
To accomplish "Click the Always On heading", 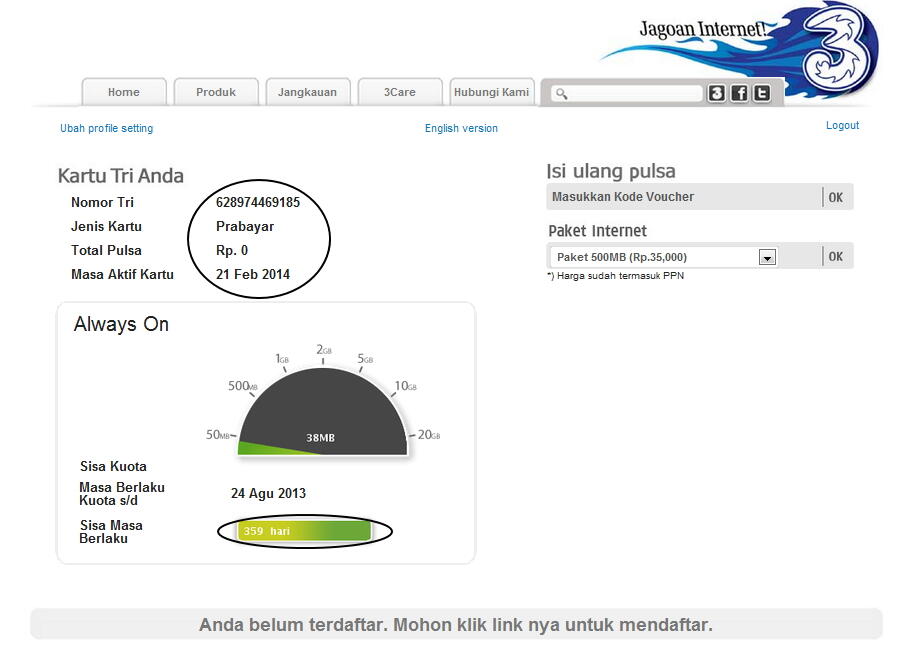I will (x=121, y=324).
